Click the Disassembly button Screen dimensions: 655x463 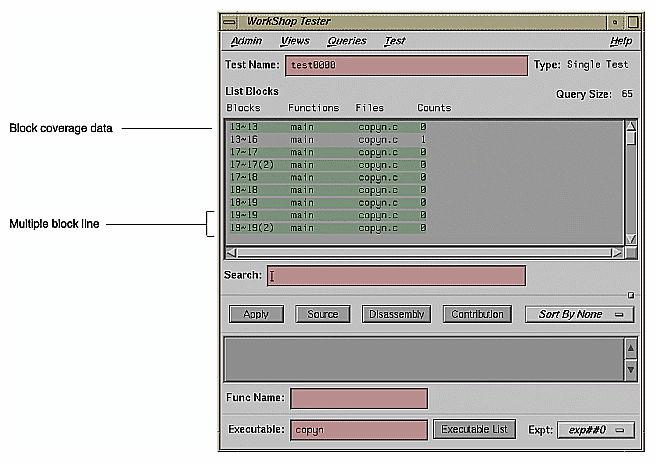[x=397, y=314]
